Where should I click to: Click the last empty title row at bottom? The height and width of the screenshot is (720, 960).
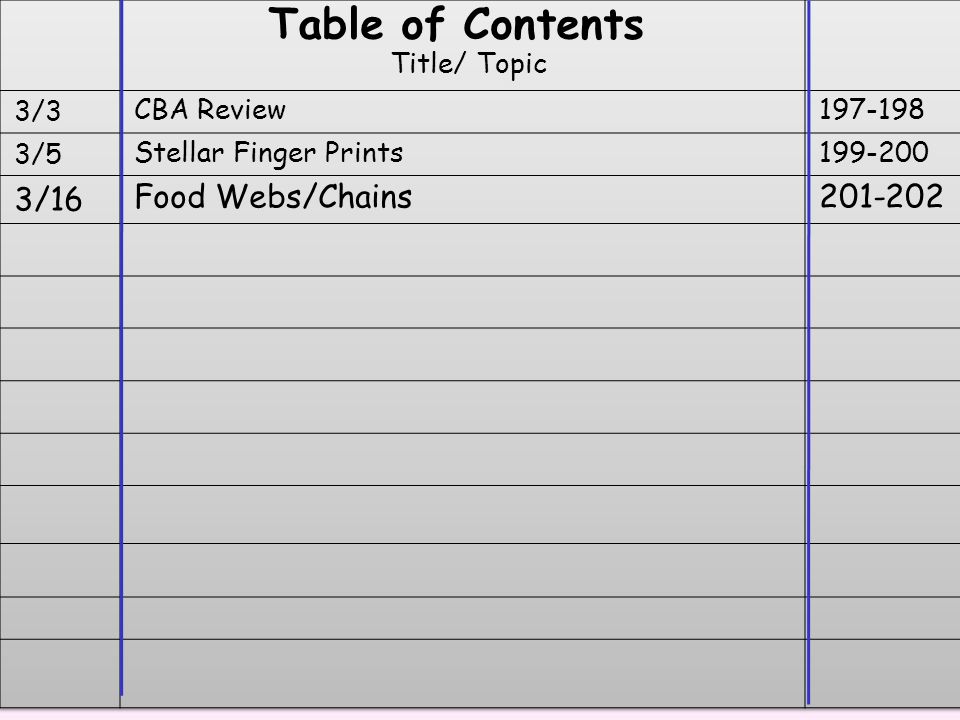coord(463,673)
